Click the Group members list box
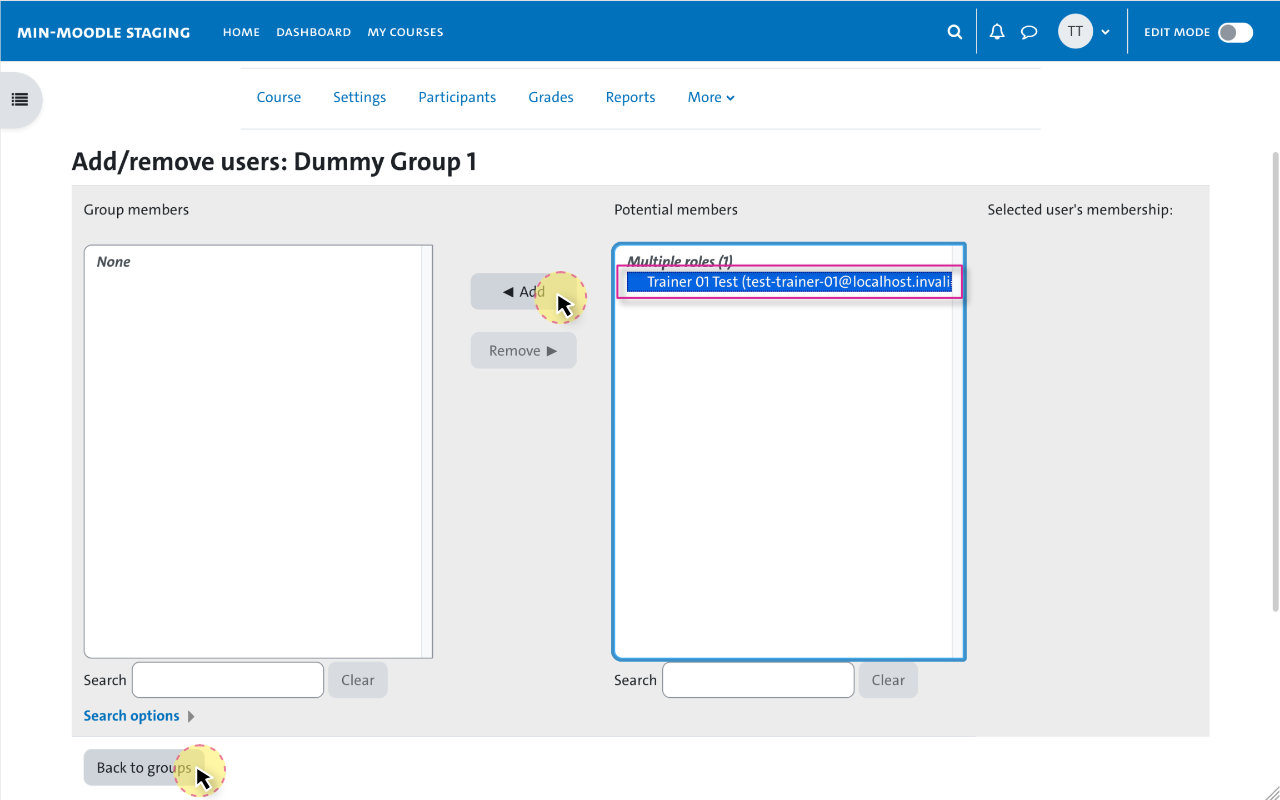The image size is (1280, 800). (x=258, y=452)
